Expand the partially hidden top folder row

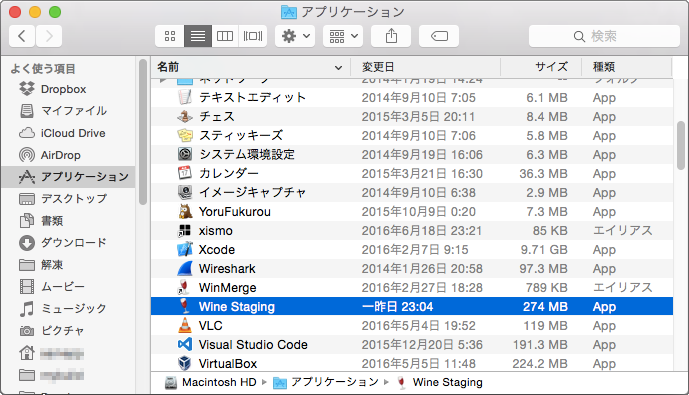(163, 81)
